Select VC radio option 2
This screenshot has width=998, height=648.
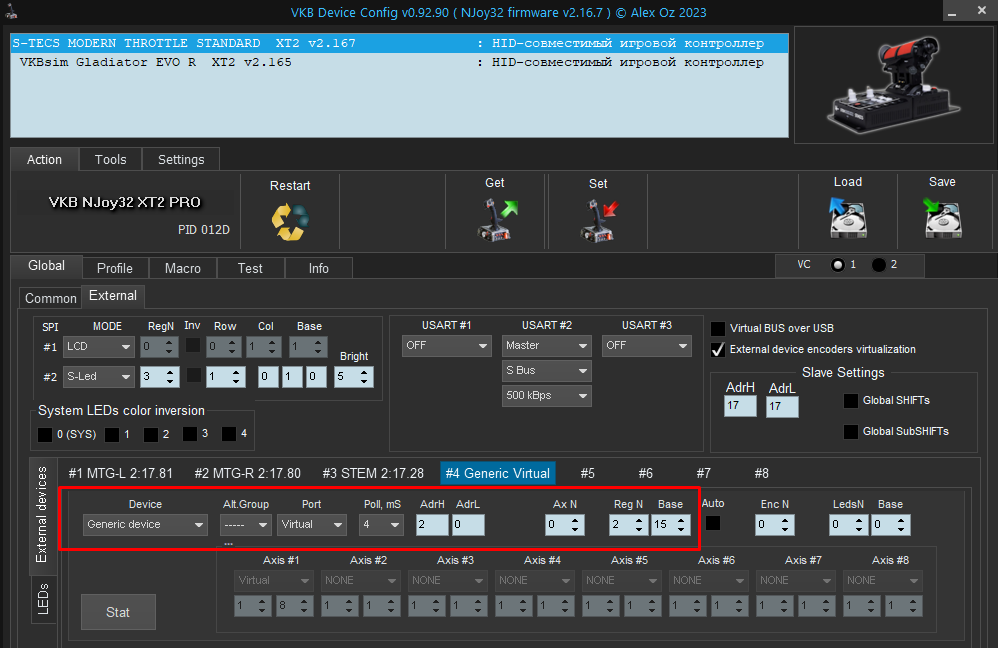point(878,265)
